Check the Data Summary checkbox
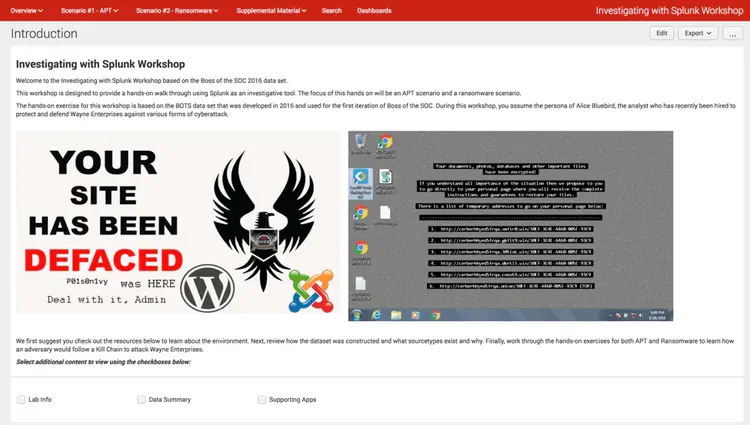750x425 pixels. [141, 399]
